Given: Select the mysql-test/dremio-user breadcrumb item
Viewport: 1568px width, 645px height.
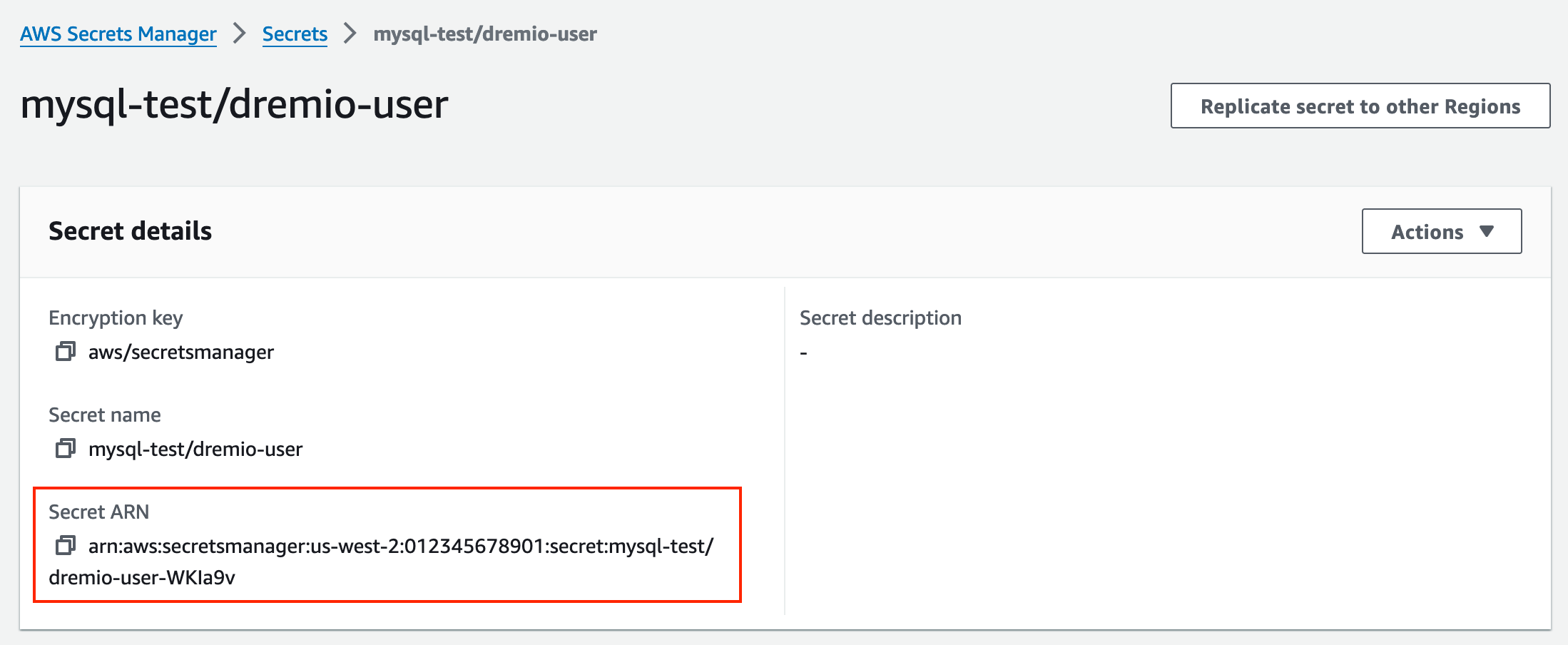Looking at the screenshot, I should (x=485, y=33).
